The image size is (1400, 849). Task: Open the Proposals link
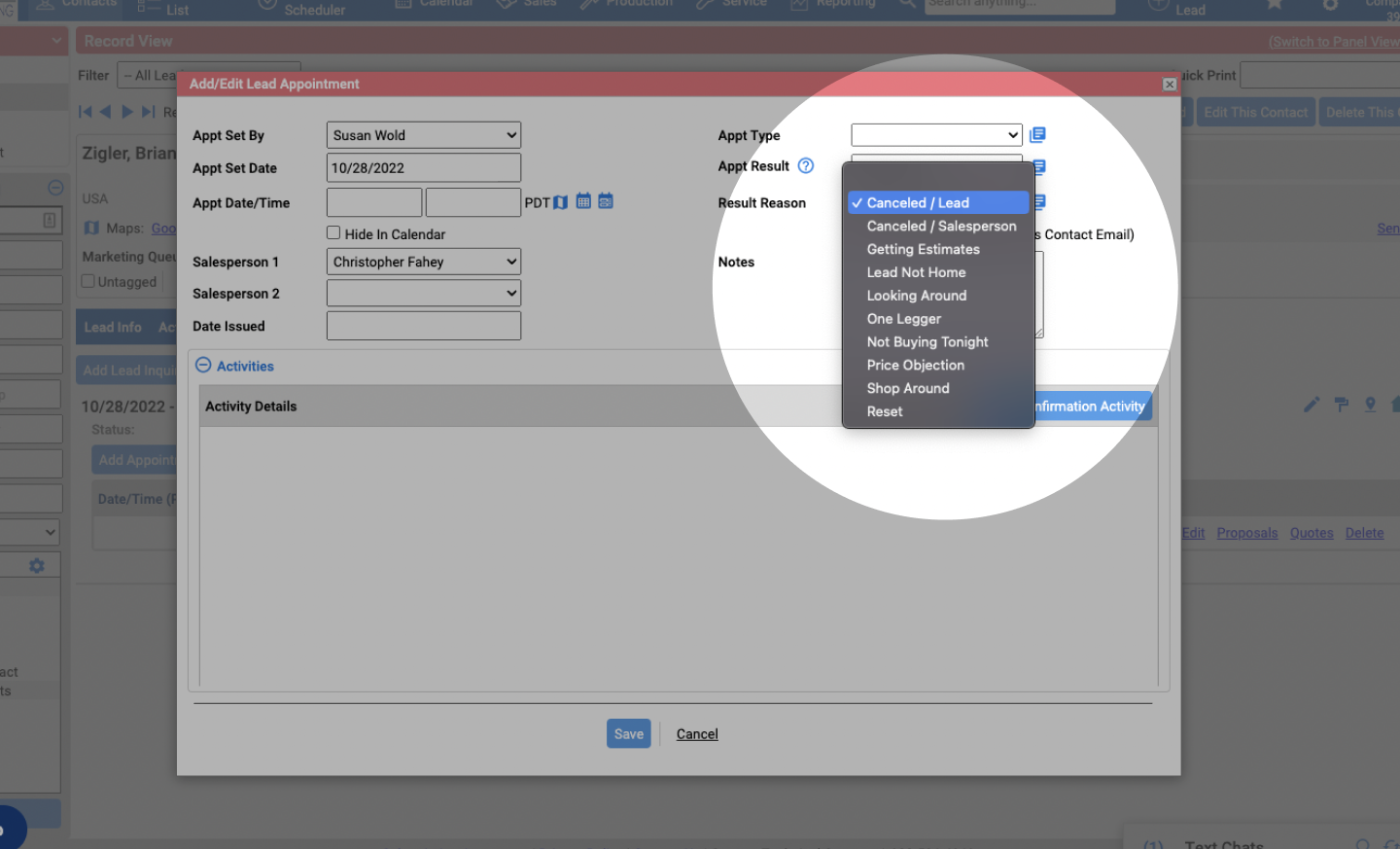click(1247, 533)
